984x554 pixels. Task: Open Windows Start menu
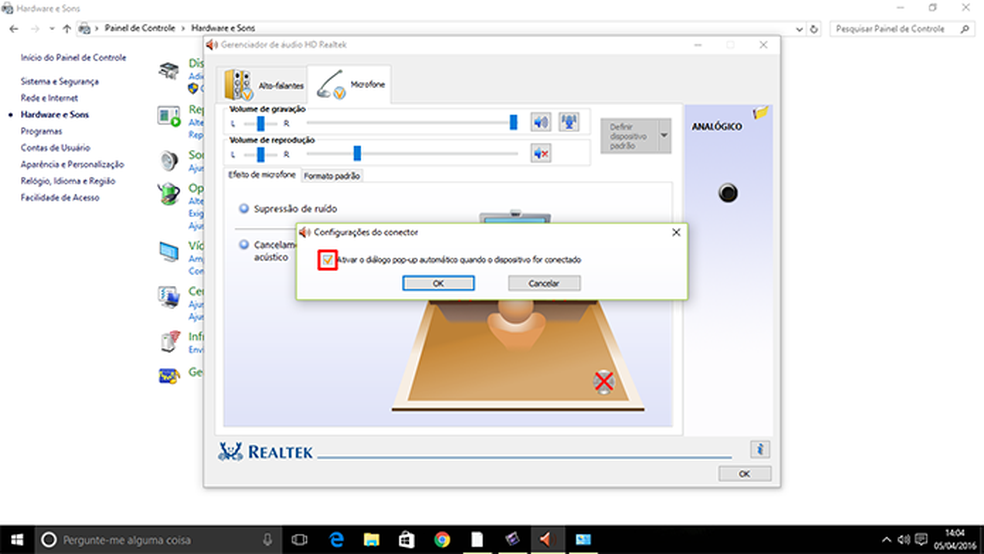point(17,540)
